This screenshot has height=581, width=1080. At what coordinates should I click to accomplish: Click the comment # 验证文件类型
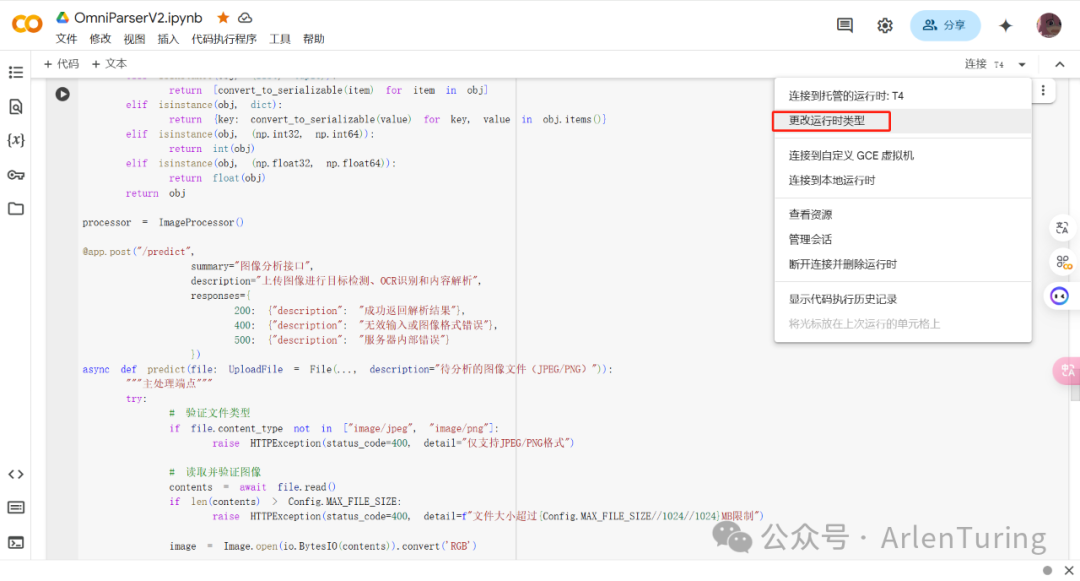coord(210,413)
